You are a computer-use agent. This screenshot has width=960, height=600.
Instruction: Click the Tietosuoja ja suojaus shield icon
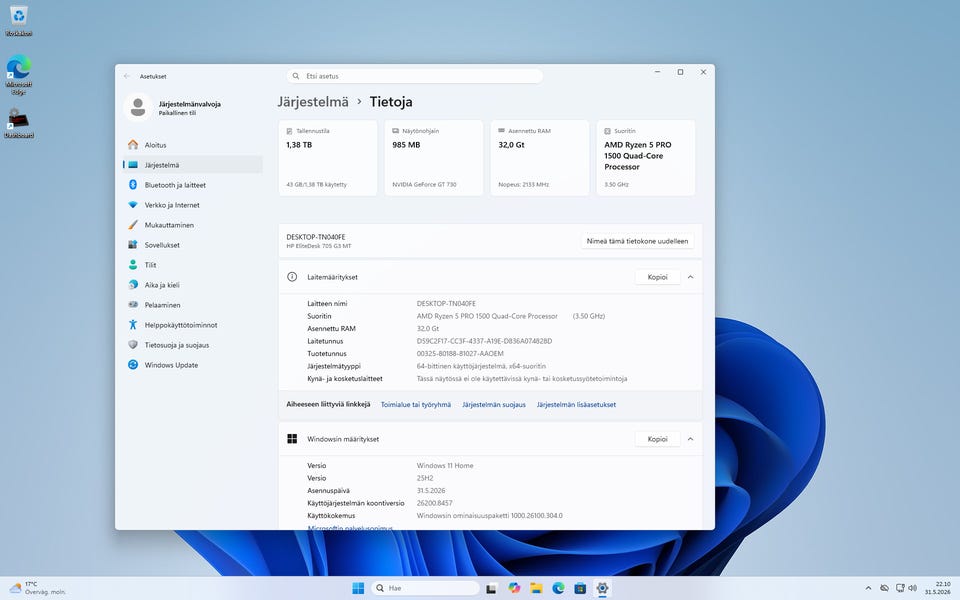[x=133, y=345]
